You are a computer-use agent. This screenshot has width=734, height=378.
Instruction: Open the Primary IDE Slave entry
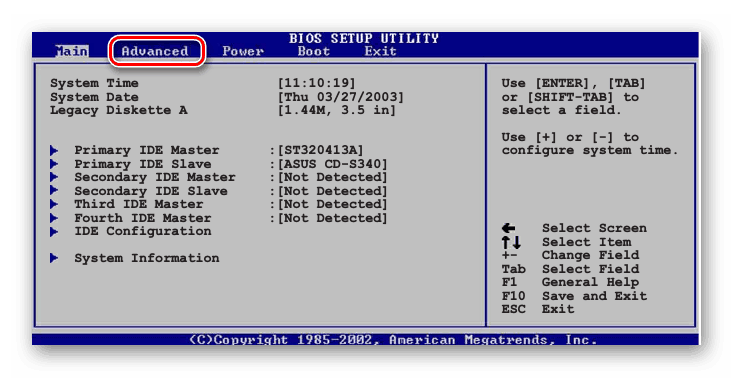click(x=143, y=164)
